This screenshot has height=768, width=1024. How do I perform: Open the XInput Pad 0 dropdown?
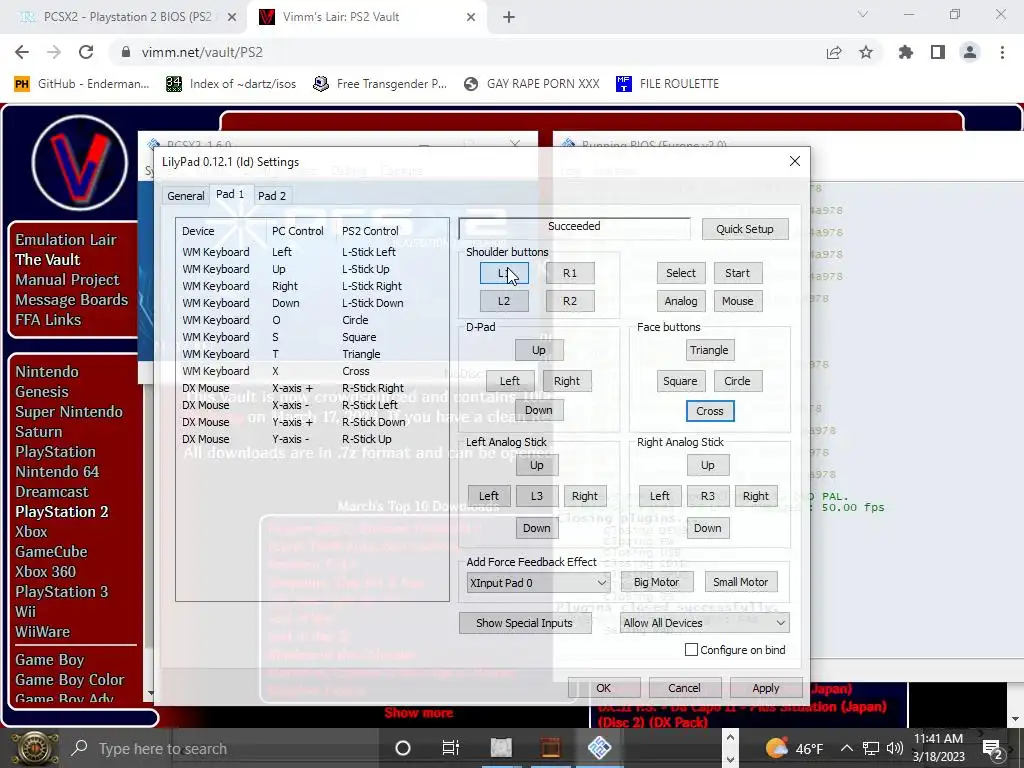tap(539, 583)
